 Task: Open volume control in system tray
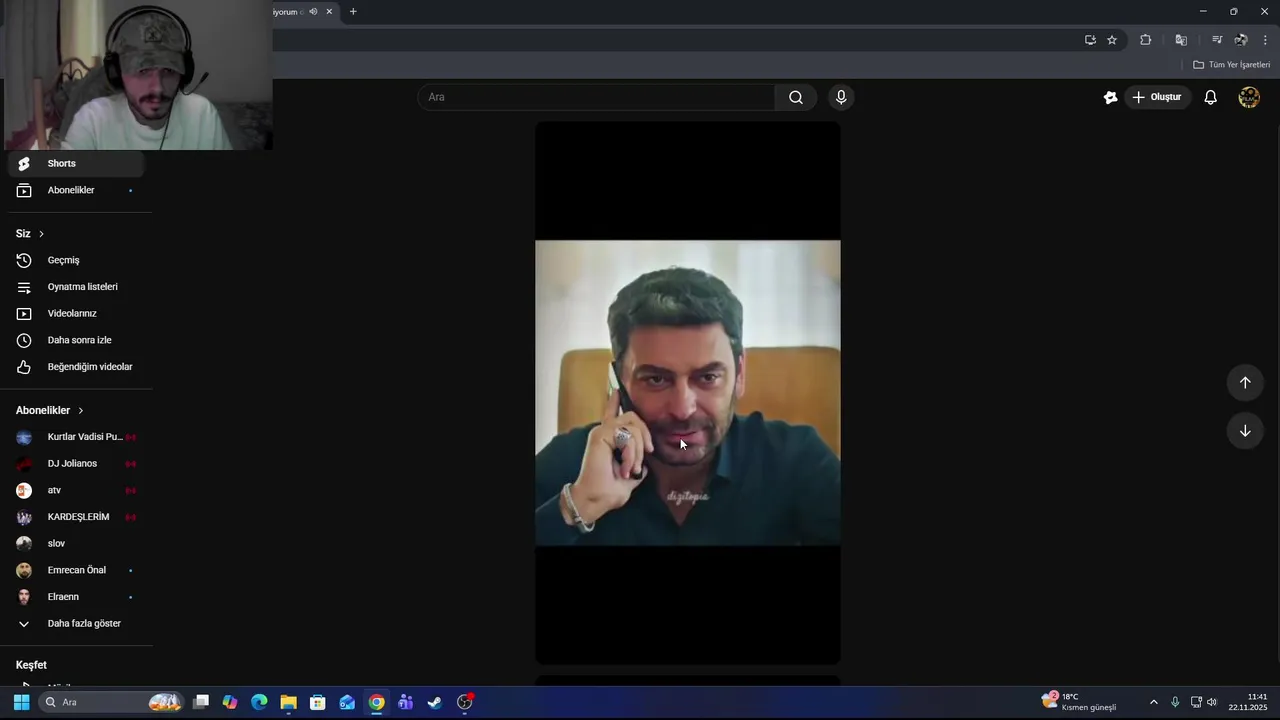click(x=1212, y=702)
